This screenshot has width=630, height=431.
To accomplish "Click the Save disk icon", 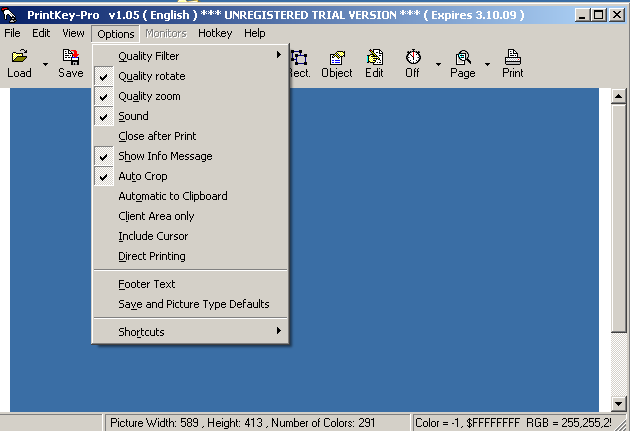I will tap(71, 57).
